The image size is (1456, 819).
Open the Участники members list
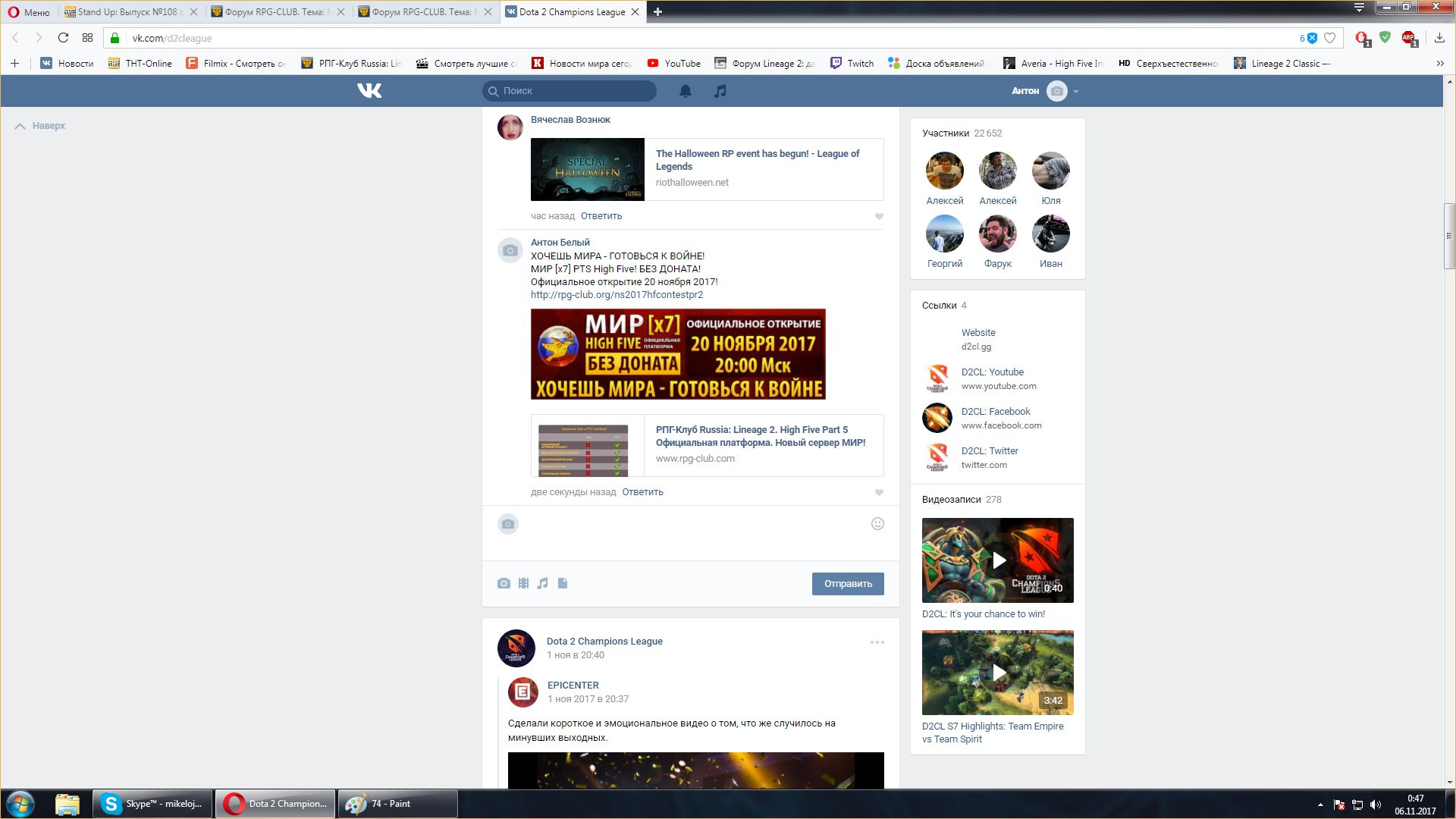point(945,133)
